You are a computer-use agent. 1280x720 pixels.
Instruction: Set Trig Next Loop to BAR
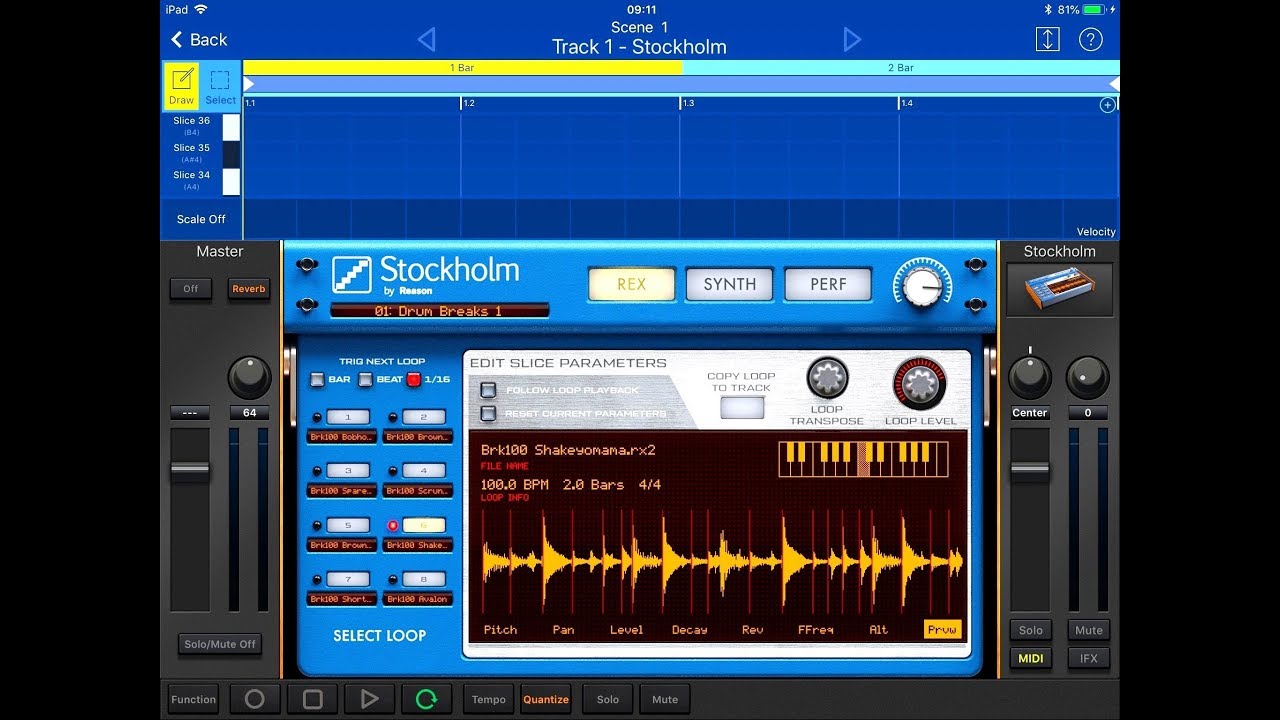(x=317, y=379)
